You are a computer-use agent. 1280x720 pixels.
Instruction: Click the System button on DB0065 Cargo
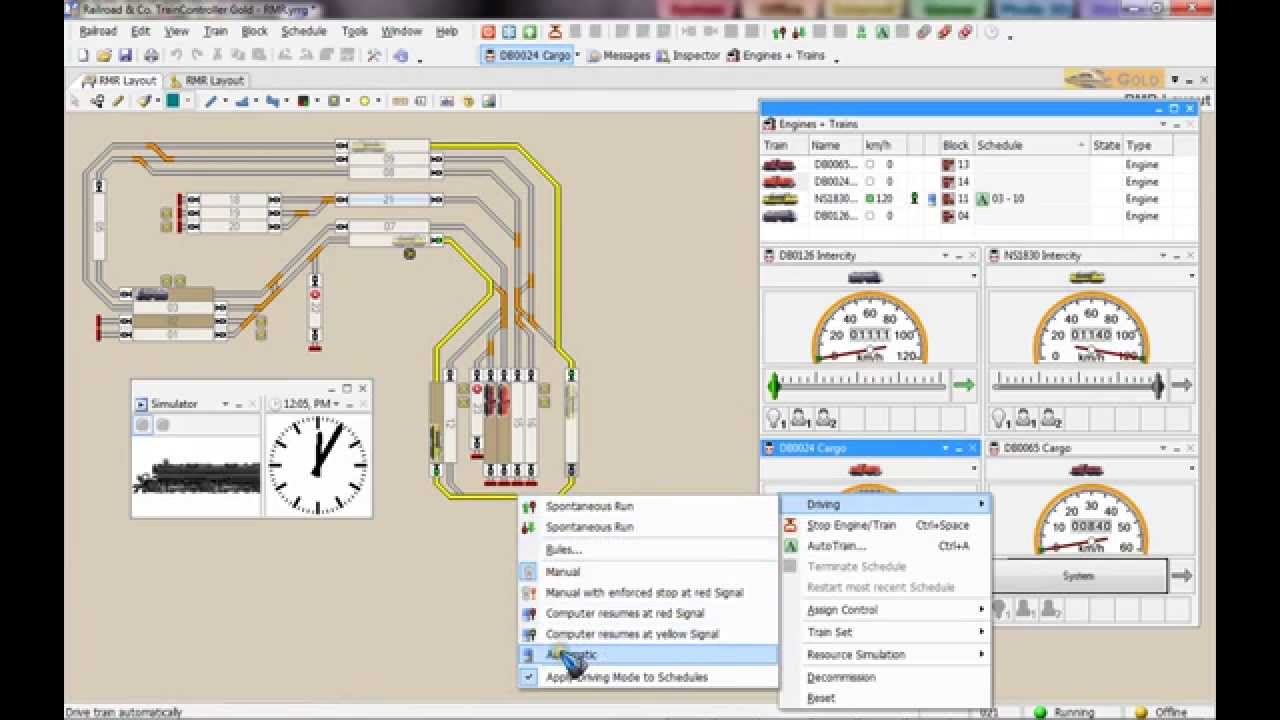tap(1078, 576)
